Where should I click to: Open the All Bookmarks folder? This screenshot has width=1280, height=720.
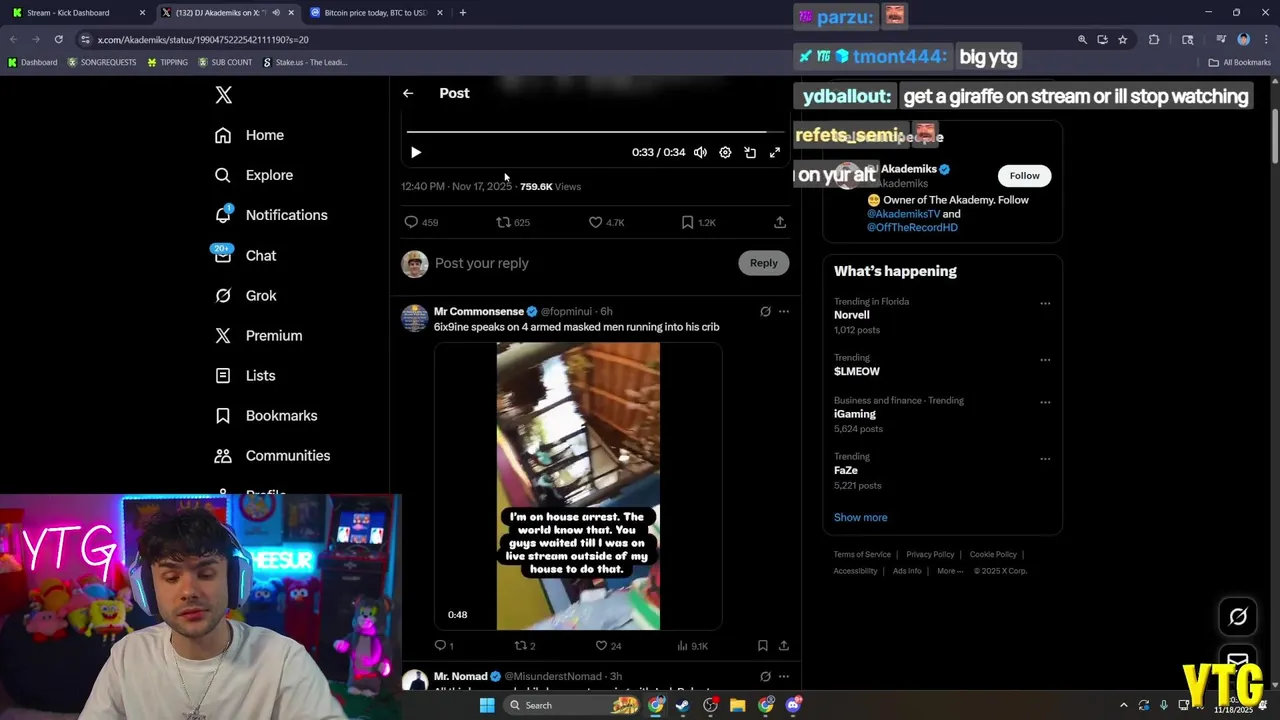[x=1239, y=62]
